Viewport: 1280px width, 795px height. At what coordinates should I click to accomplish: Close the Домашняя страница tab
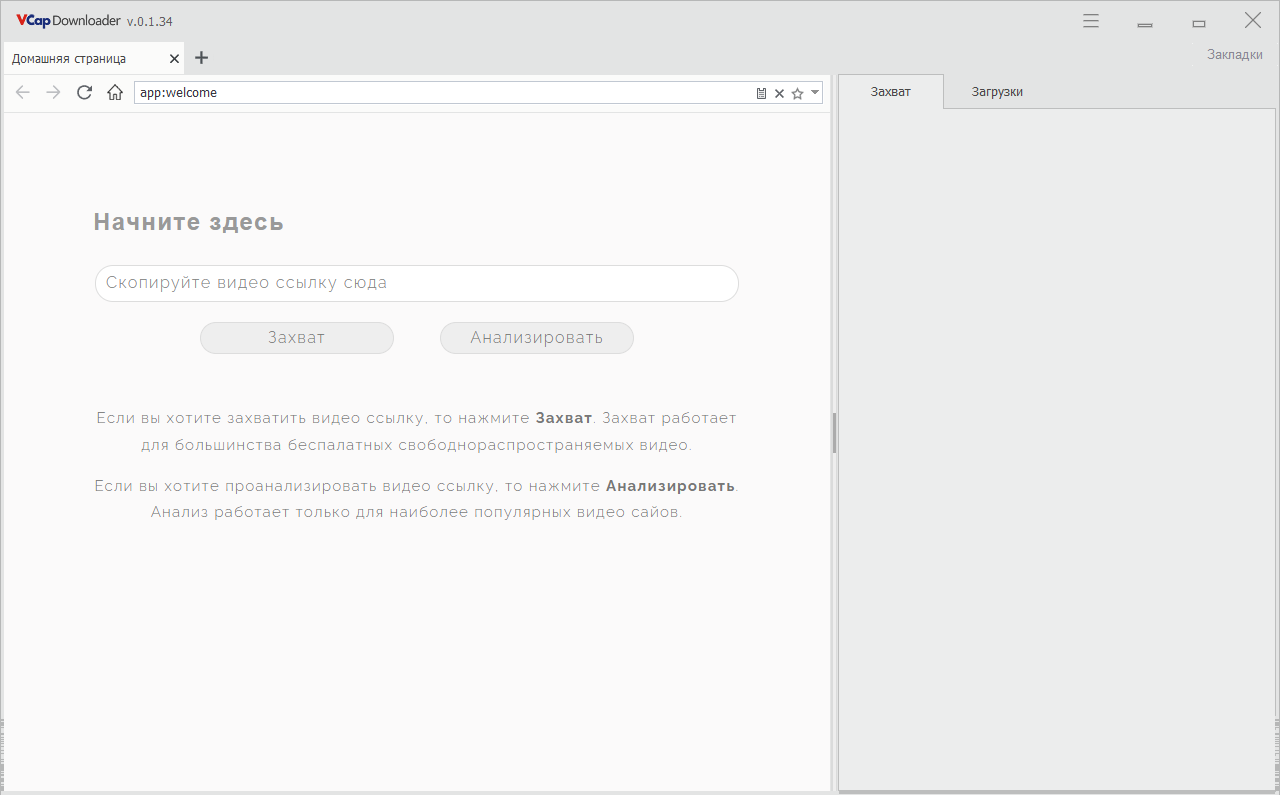[174, 59]
